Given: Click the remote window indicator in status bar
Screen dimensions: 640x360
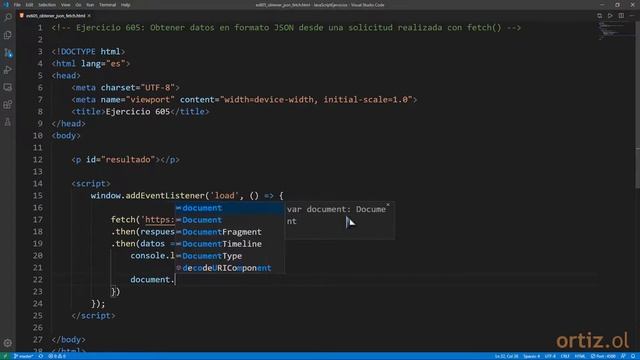Looking at the screenshot, I should tap(5, 356).
